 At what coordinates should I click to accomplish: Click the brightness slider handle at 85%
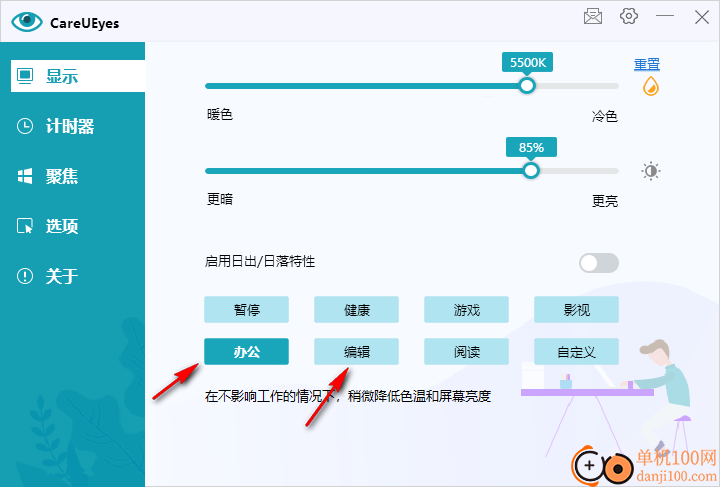[531, 171]
